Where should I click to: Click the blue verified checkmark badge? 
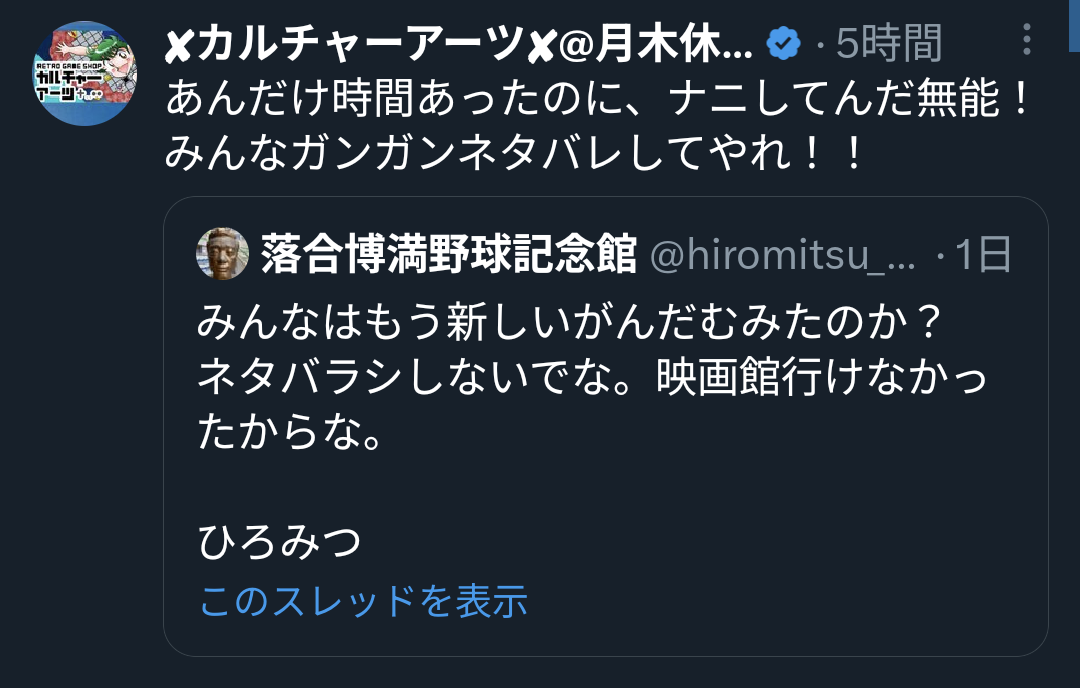[784, 43]
